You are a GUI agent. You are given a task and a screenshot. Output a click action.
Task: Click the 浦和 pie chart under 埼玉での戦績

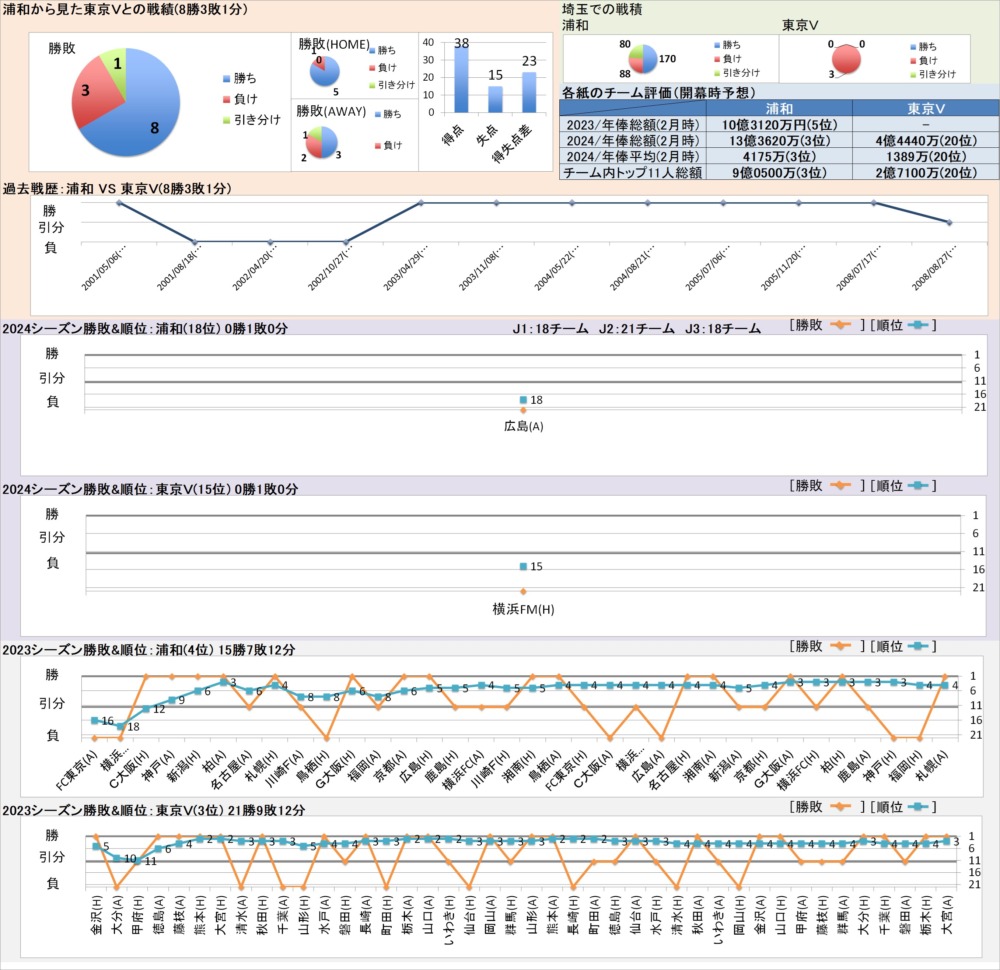pyautogui.click(x=643, y=59)
